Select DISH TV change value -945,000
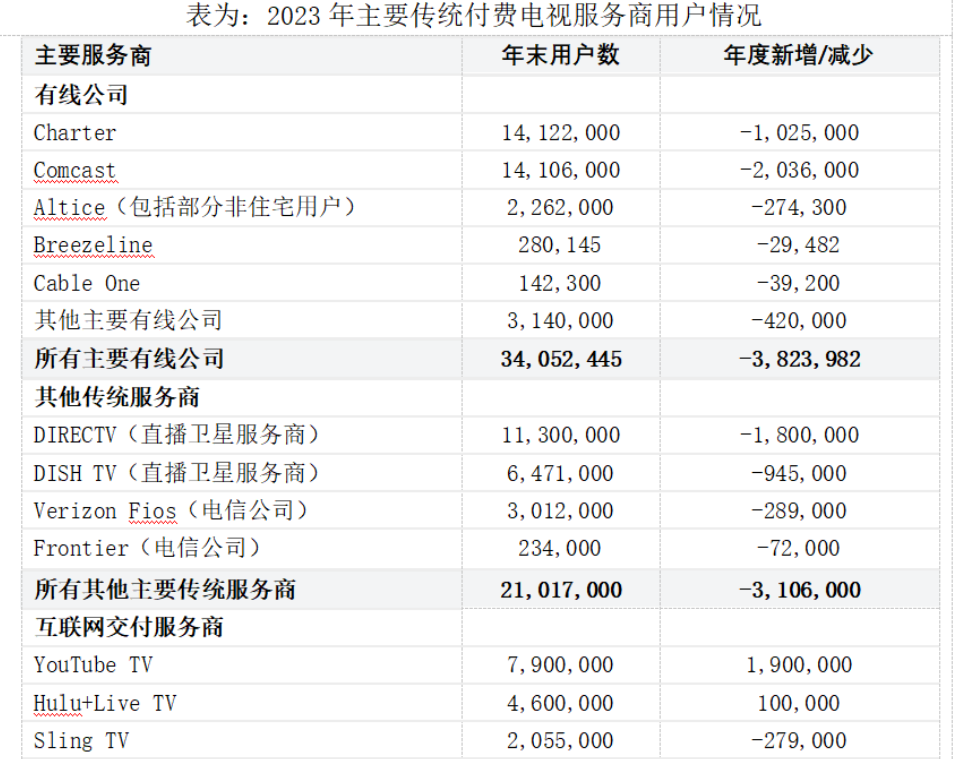The width and height of the screenshot is (954, 759). coord(799,474)
